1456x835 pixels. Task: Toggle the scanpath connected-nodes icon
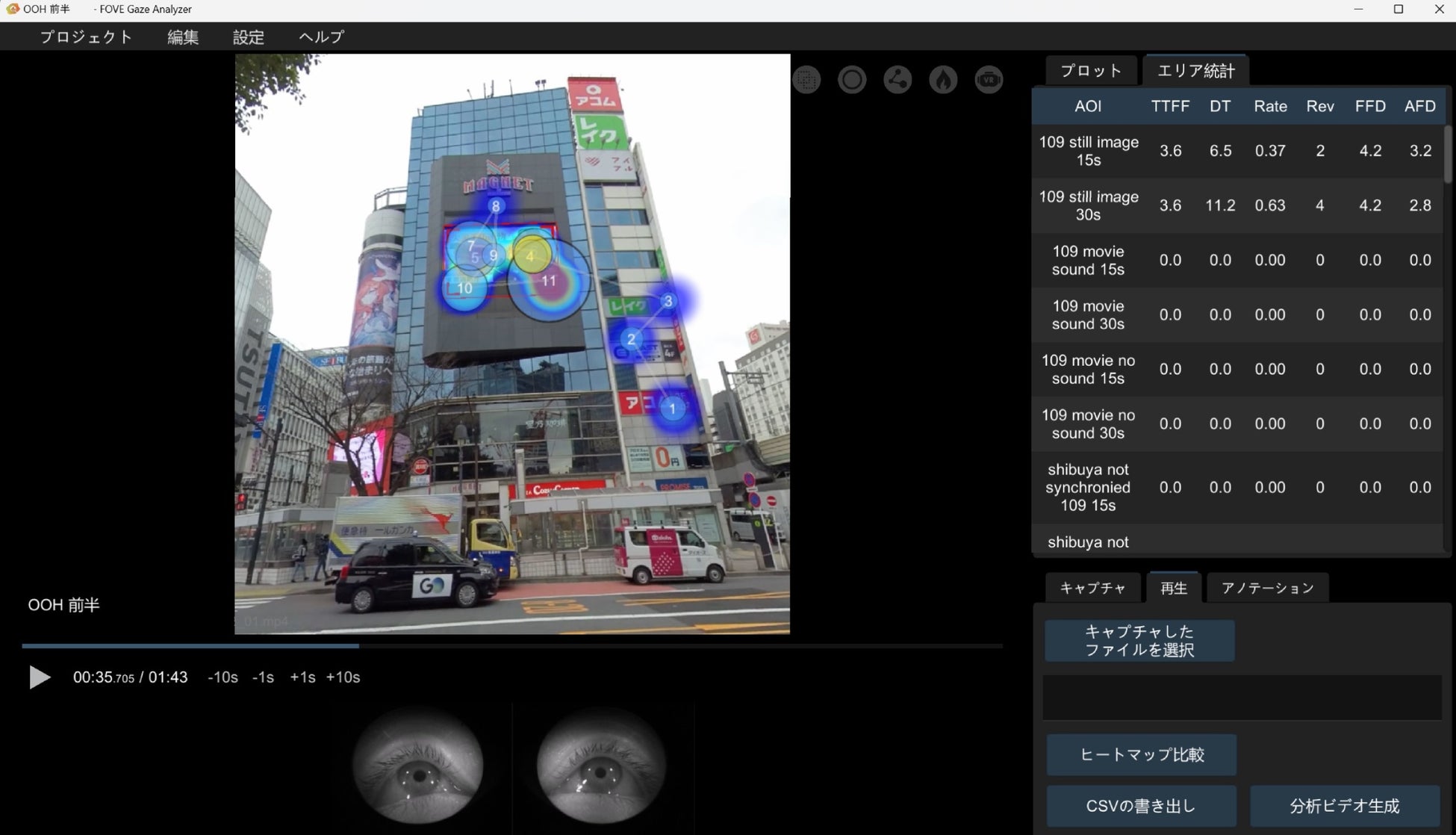tap(897, 80)
